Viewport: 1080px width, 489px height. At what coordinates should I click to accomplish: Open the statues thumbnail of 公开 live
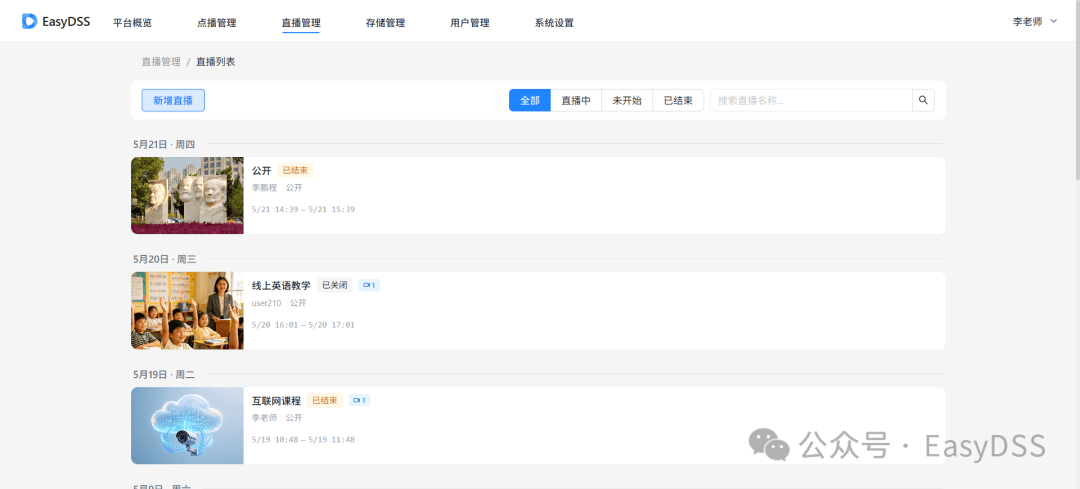click(x=187, y=196)
